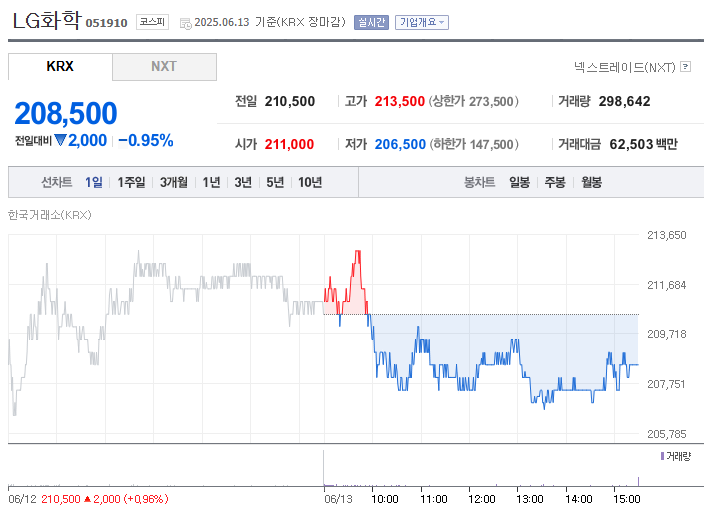Show the 월봉 monthly candle chart

591,182
